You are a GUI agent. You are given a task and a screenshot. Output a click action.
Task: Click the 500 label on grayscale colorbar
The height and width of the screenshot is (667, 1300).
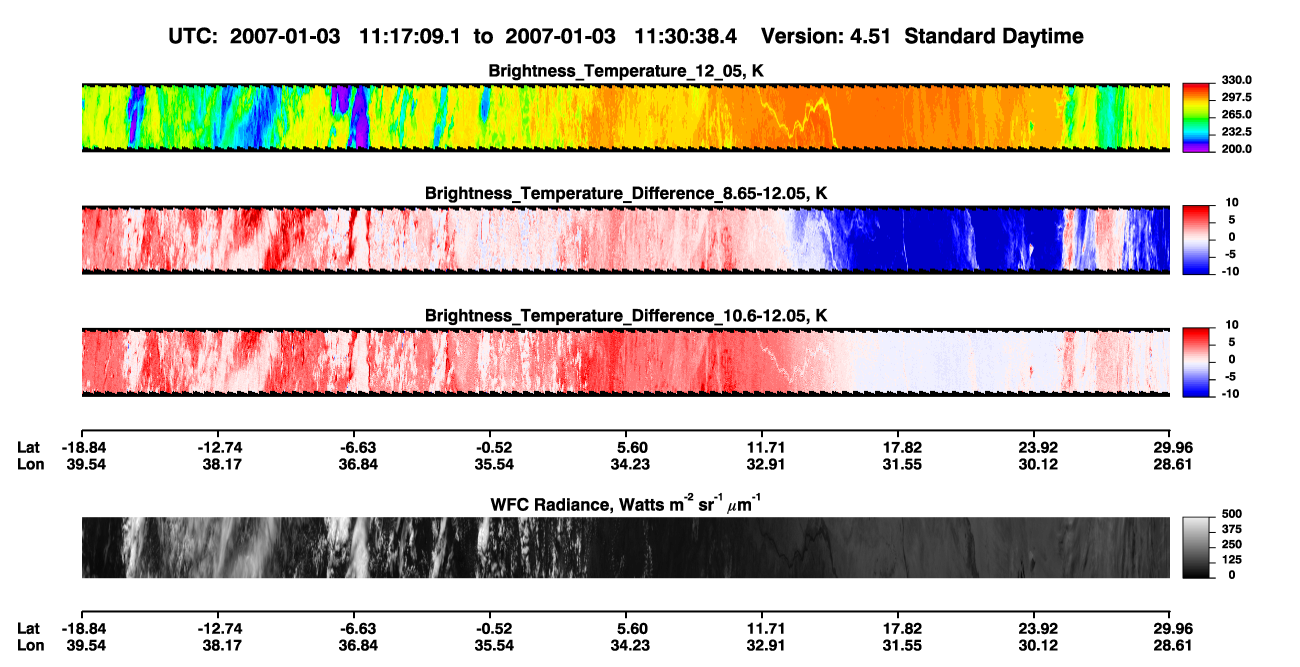pos(1231,514)
